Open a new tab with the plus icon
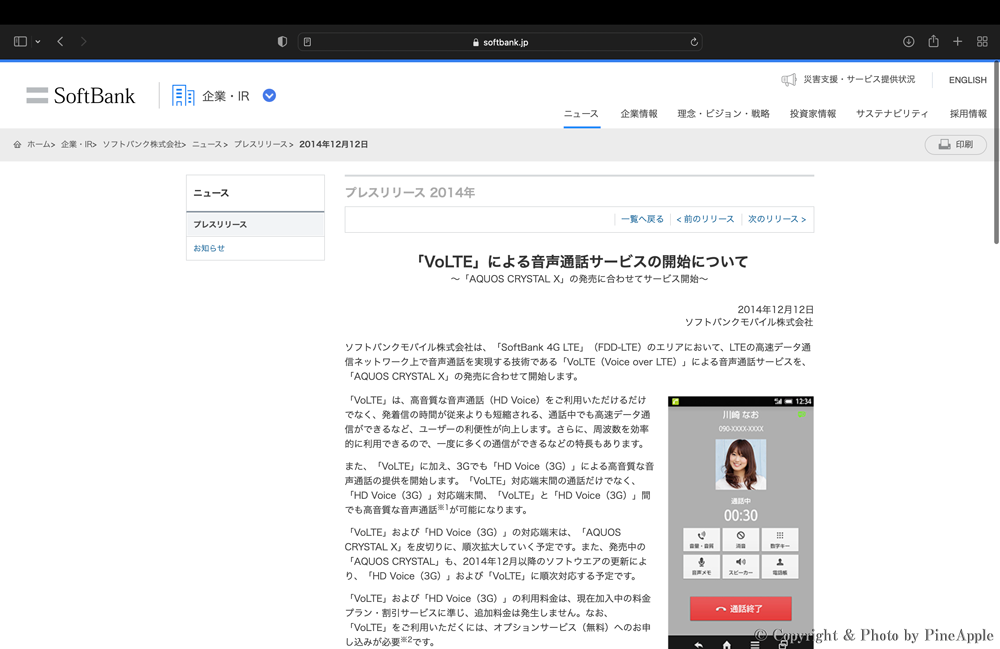Viewport: 1000px width, 649px height. 956,41
